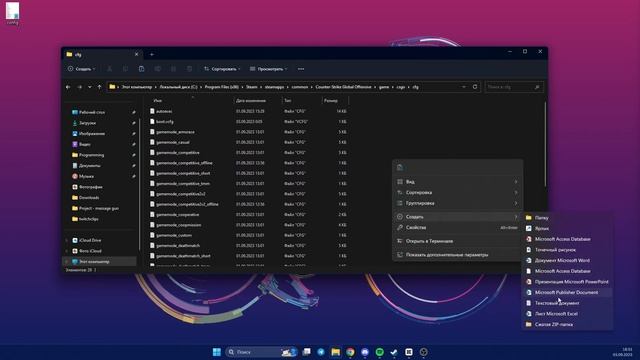Open a new Explorer tab with plus
Image resolution: width=640 pixels, height=360 pixels.
152,54
